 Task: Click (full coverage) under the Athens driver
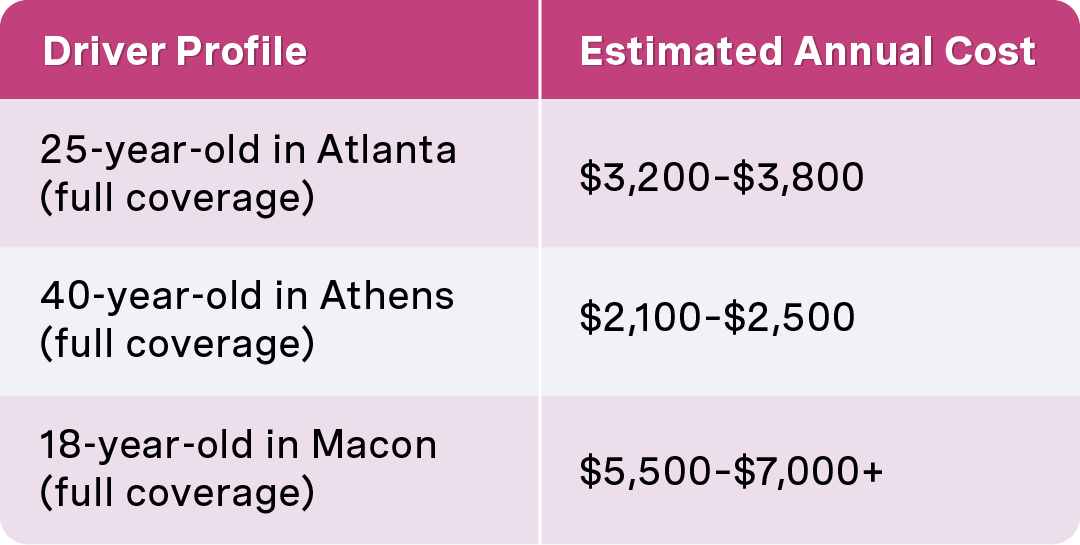coord(177,345)
